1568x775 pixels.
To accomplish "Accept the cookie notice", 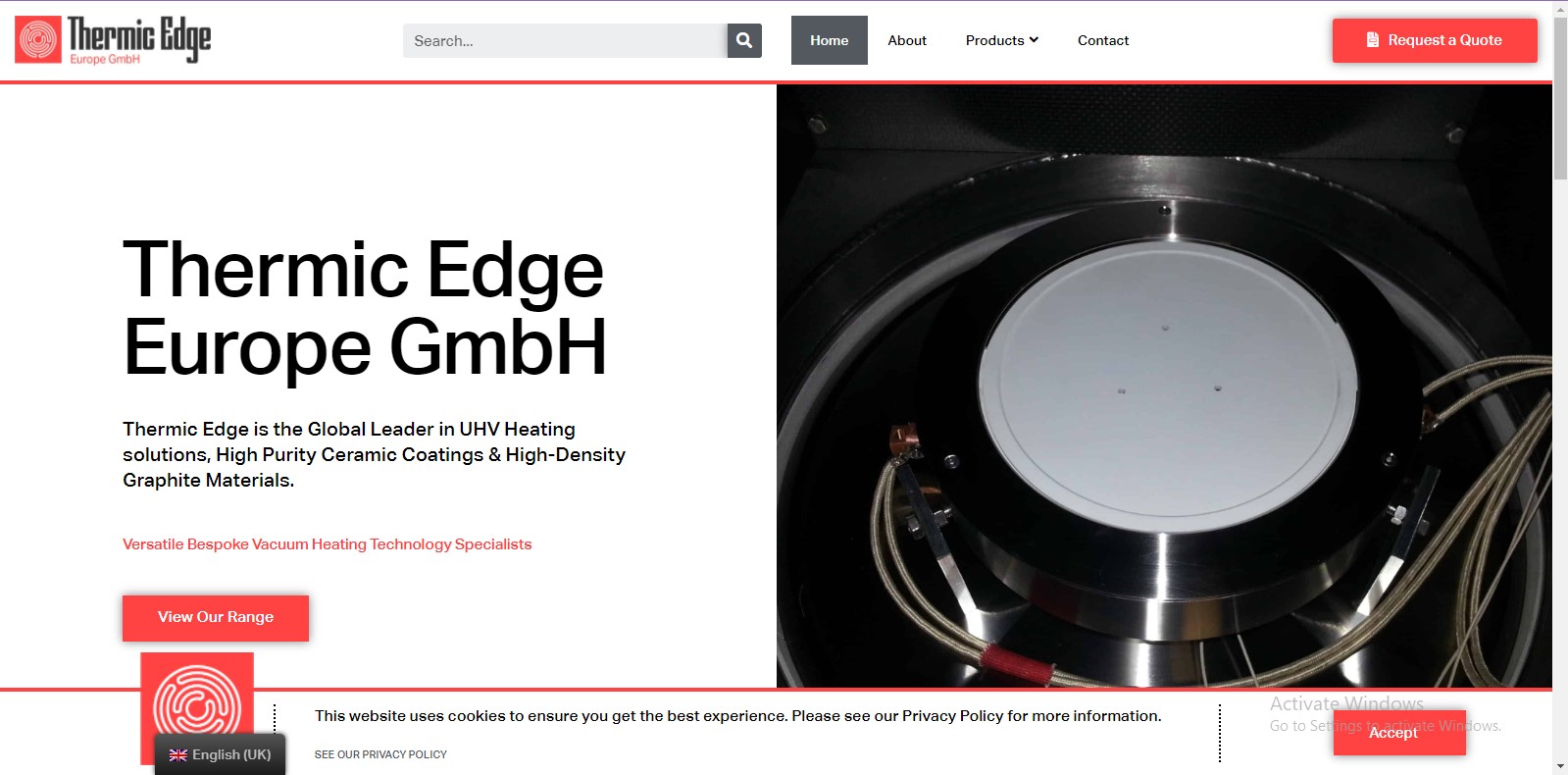I will coord(1399,733).
